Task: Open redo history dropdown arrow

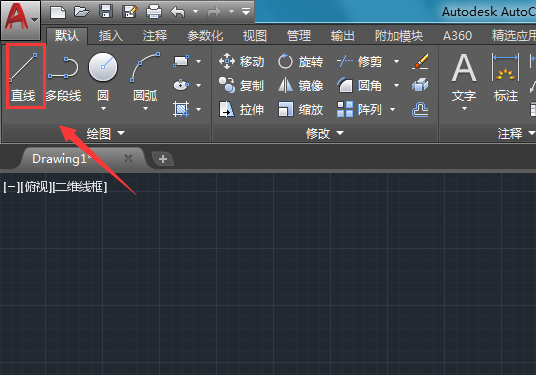Action: [231, 12]
